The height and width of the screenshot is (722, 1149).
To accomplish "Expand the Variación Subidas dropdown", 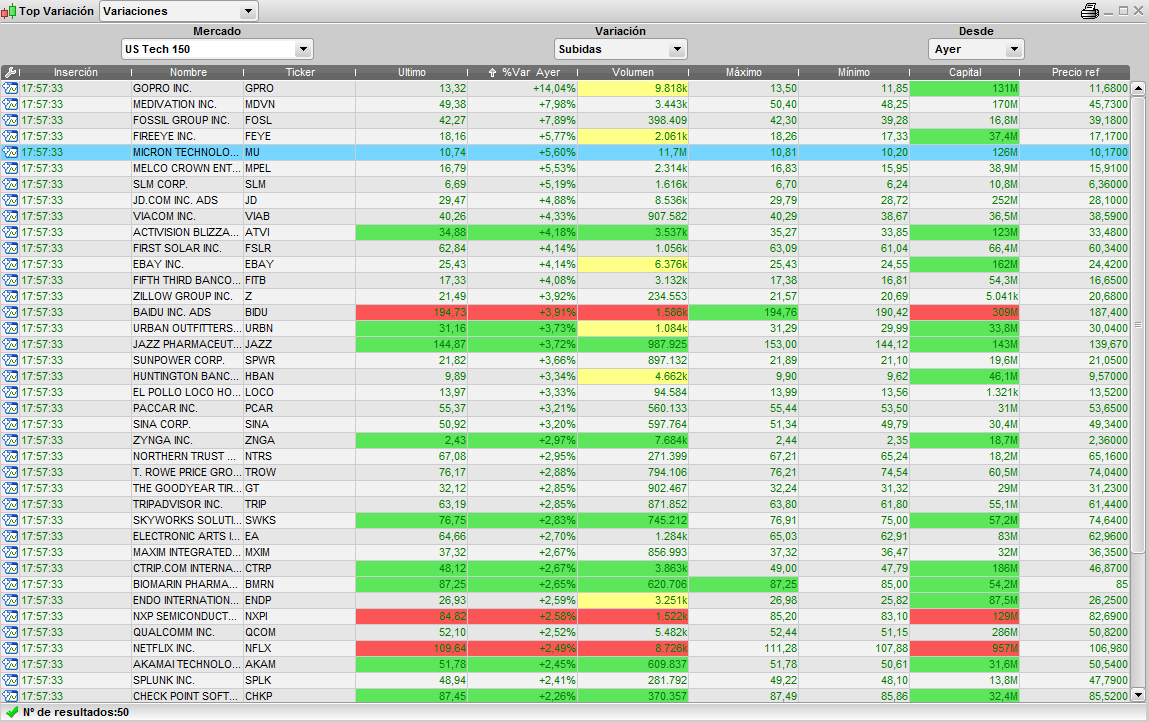I will click(x=621, y=49).
